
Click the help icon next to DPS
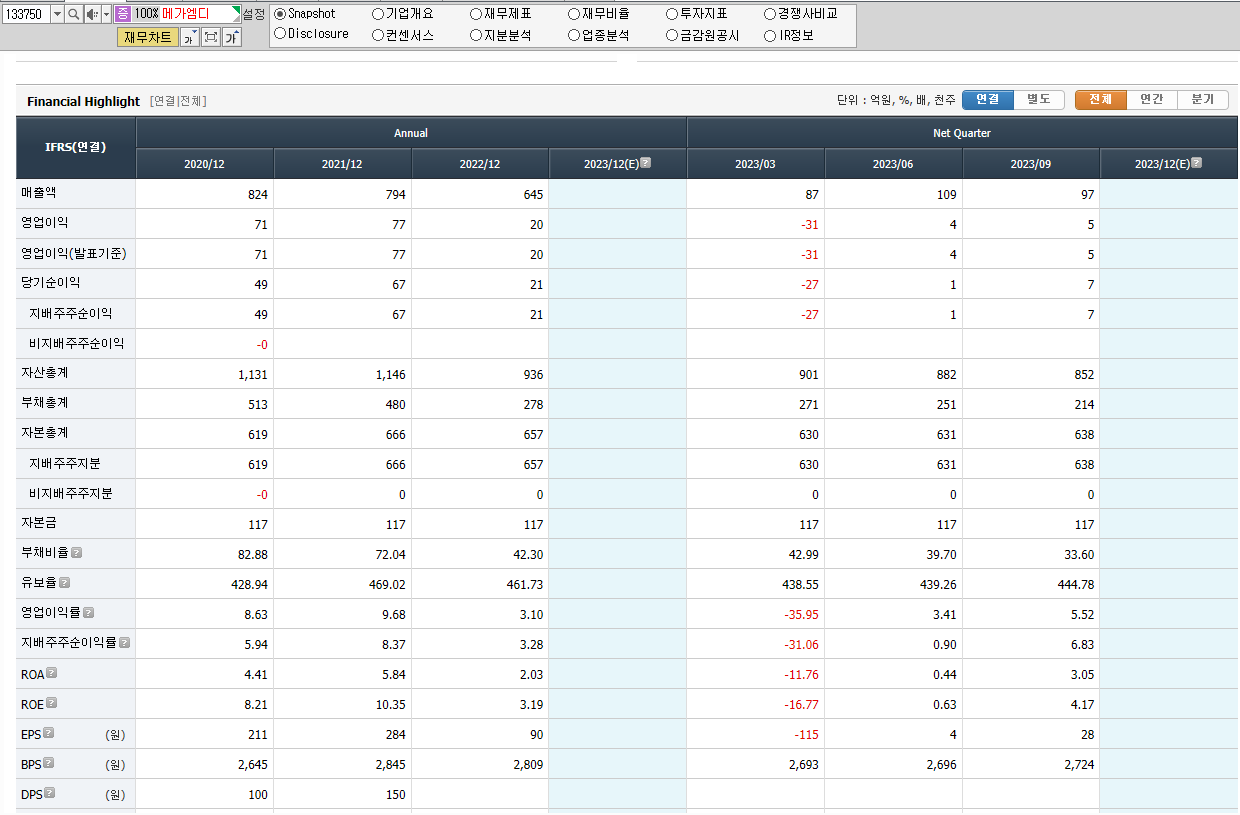[x=50, y=793]
